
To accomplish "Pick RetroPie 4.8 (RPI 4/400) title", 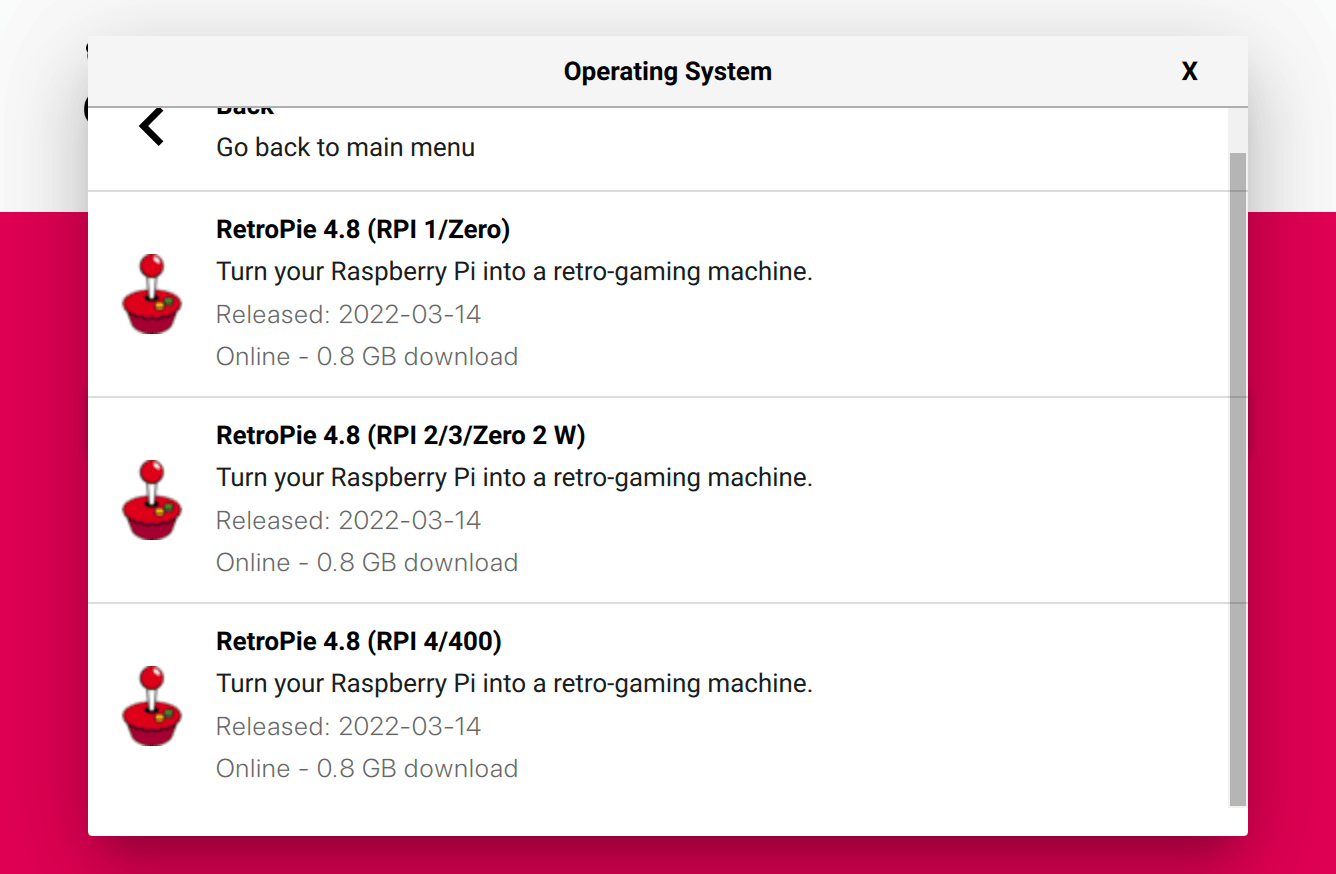I will 358,641.
